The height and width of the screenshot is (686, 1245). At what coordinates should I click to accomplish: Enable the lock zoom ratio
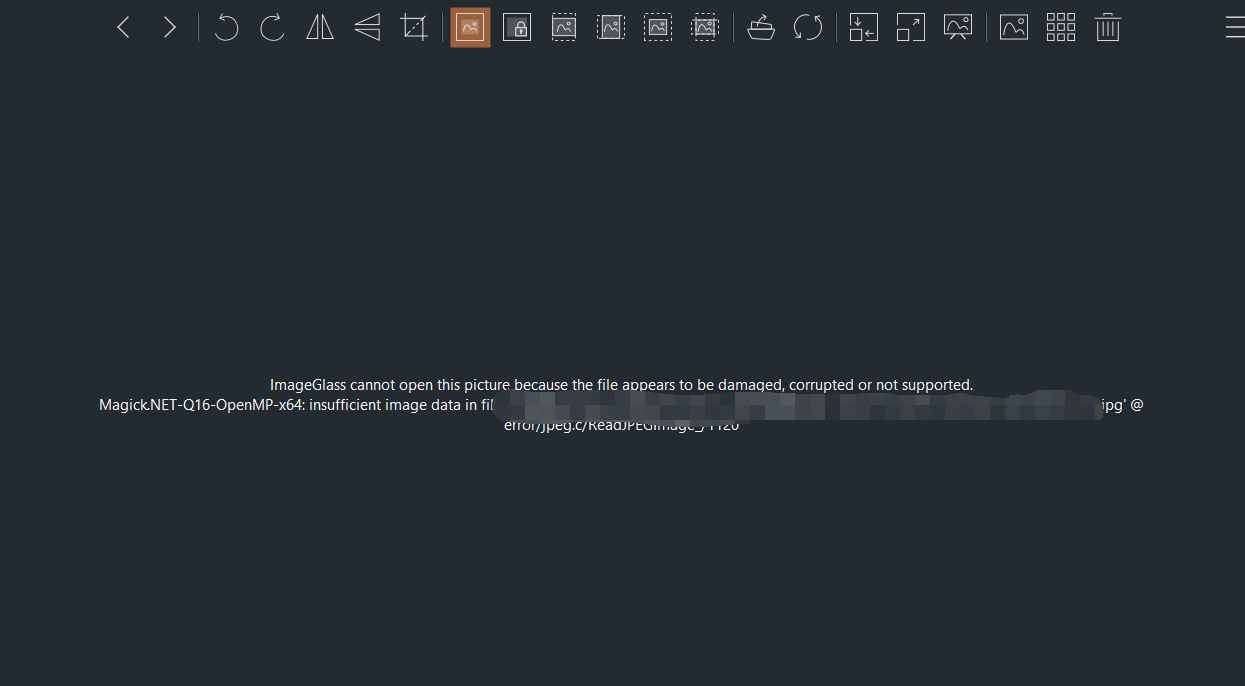click(517, 27)
